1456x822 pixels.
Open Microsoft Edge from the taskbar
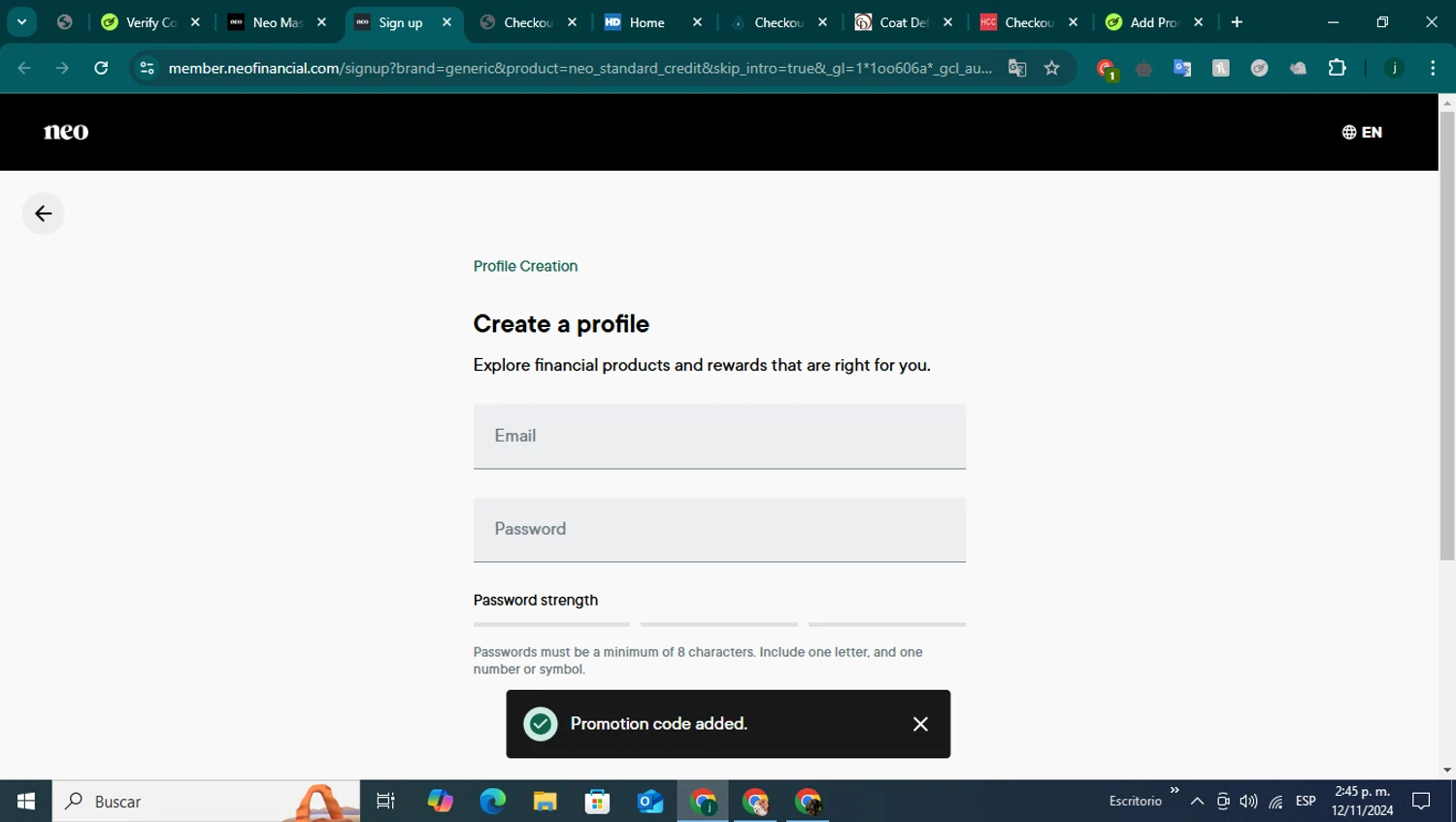(492, 802)
